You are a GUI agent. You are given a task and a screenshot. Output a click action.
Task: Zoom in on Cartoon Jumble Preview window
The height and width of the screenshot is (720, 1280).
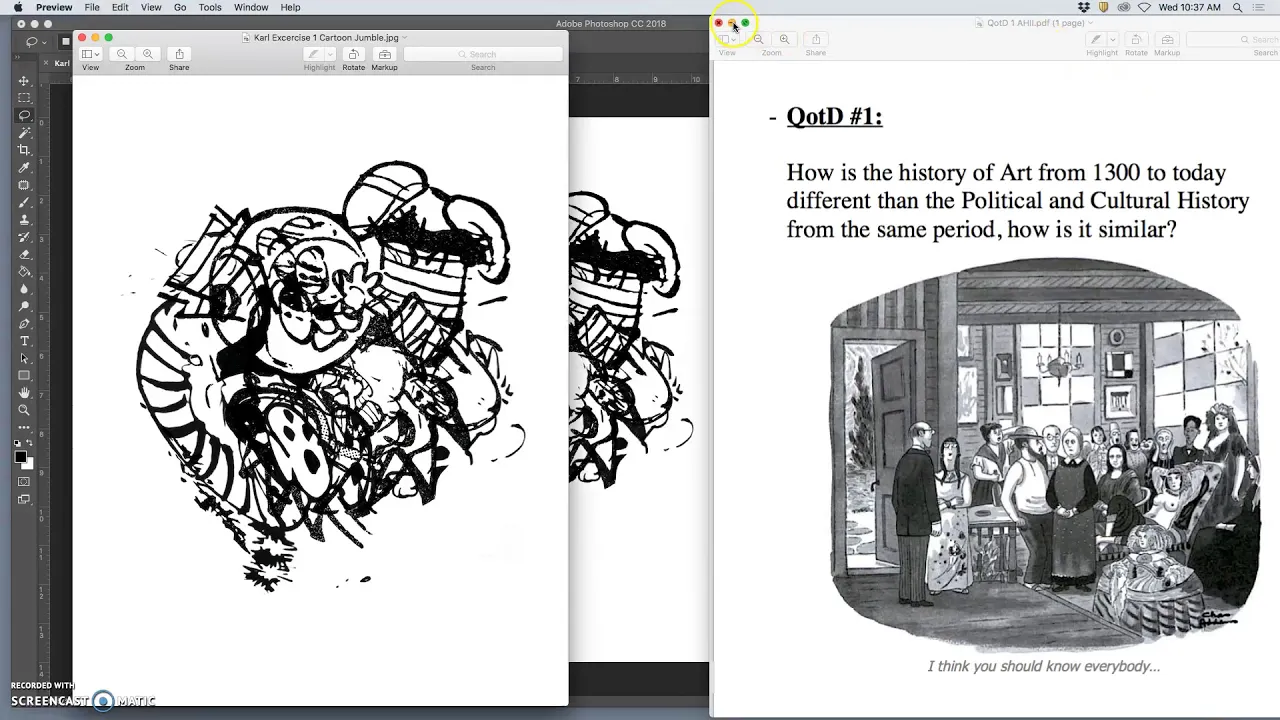coord(148,54)
